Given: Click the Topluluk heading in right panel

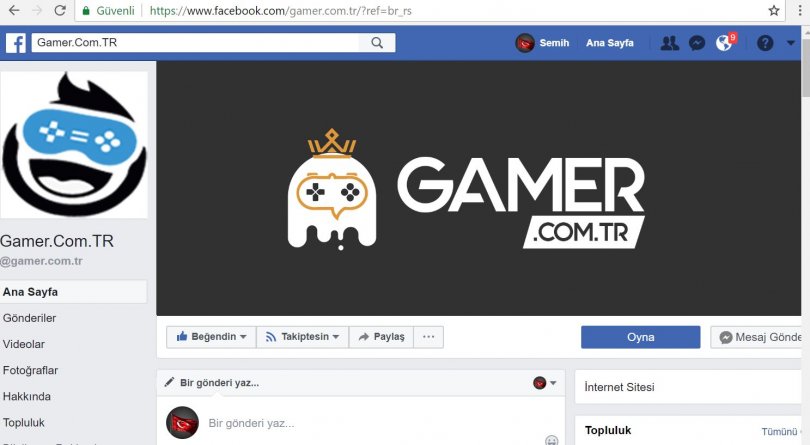Looking at the screenshot, I should (x=608, y=430).
